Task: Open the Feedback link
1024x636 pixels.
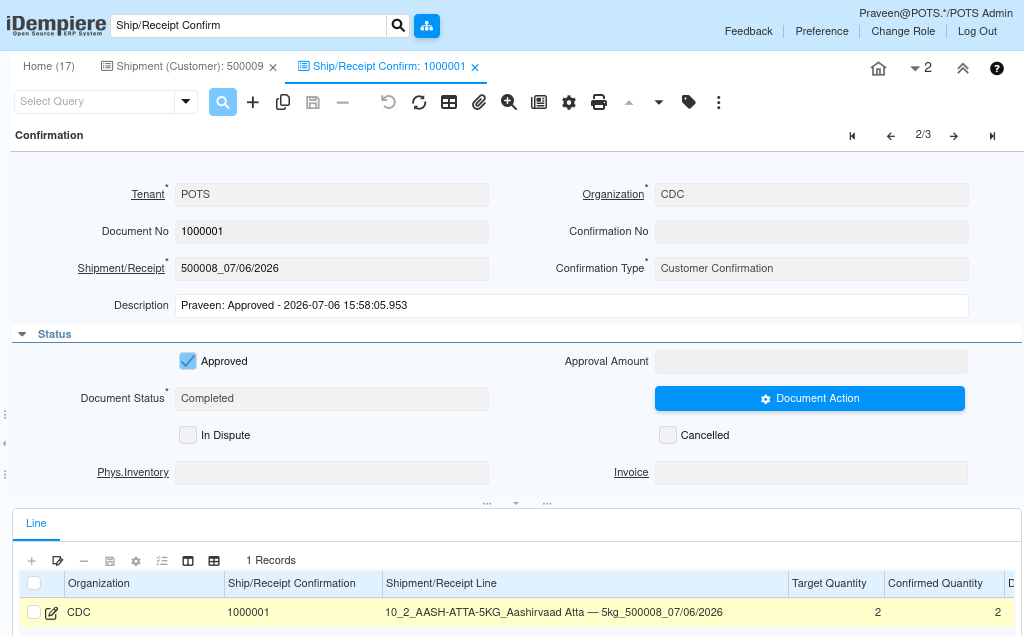Action: coord(748,31)
